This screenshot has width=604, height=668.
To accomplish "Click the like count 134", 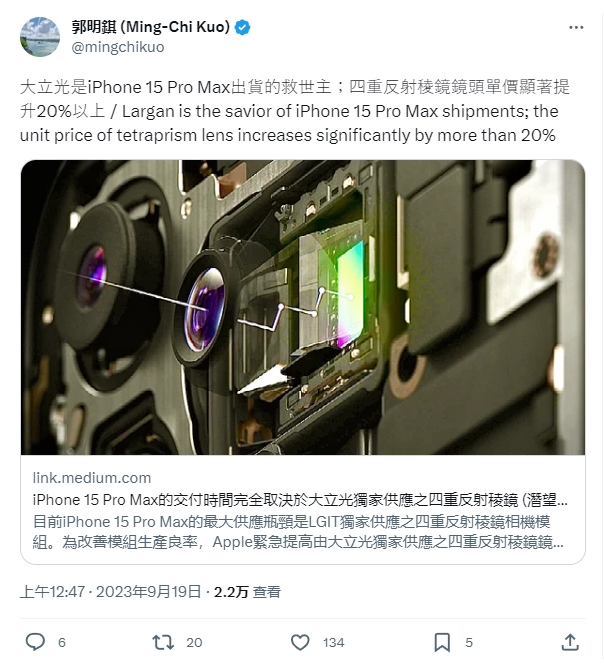I will [x=334, y=642].
